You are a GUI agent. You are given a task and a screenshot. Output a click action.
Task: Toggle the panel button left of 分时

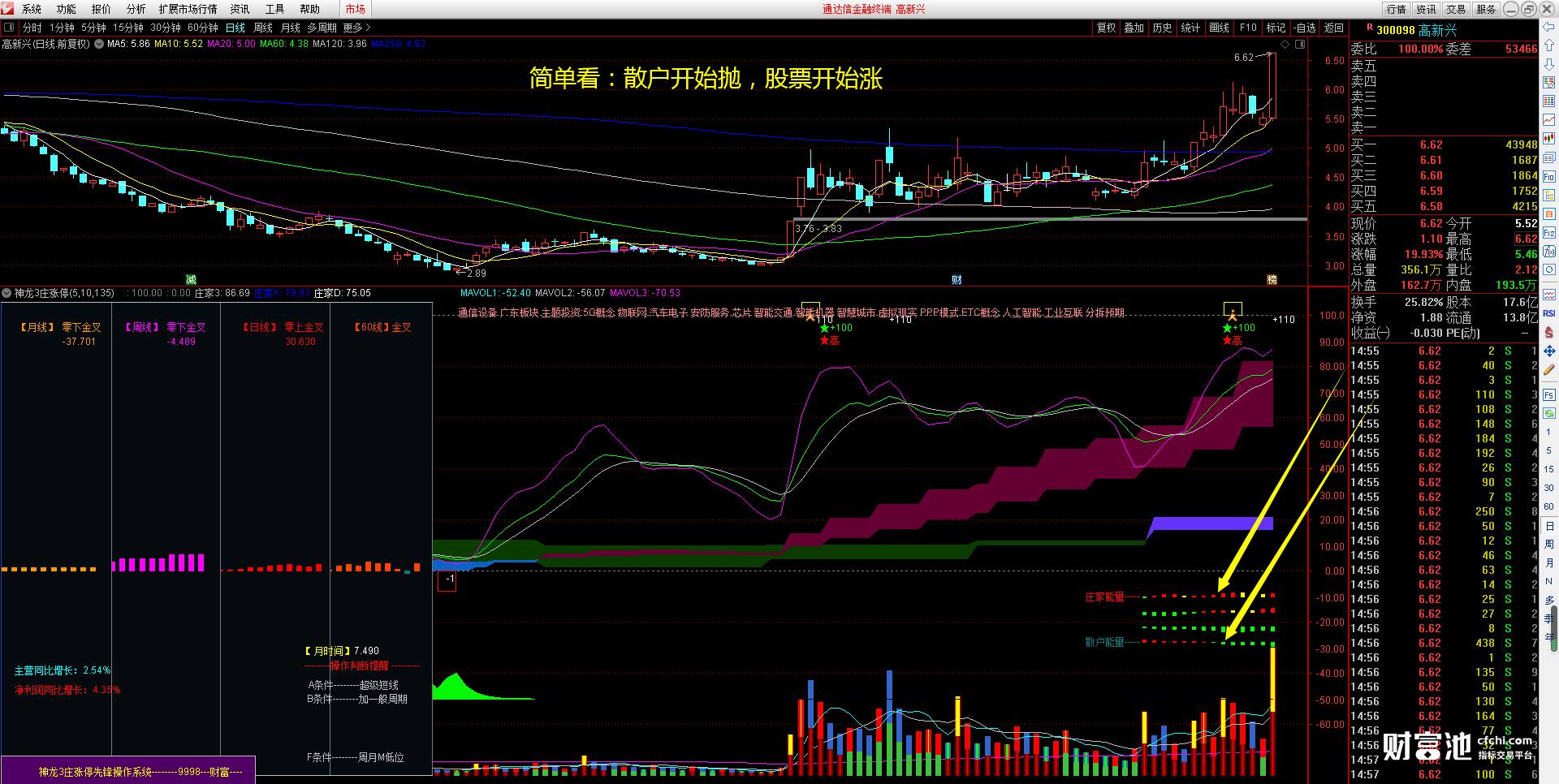(x=9, y=28)
